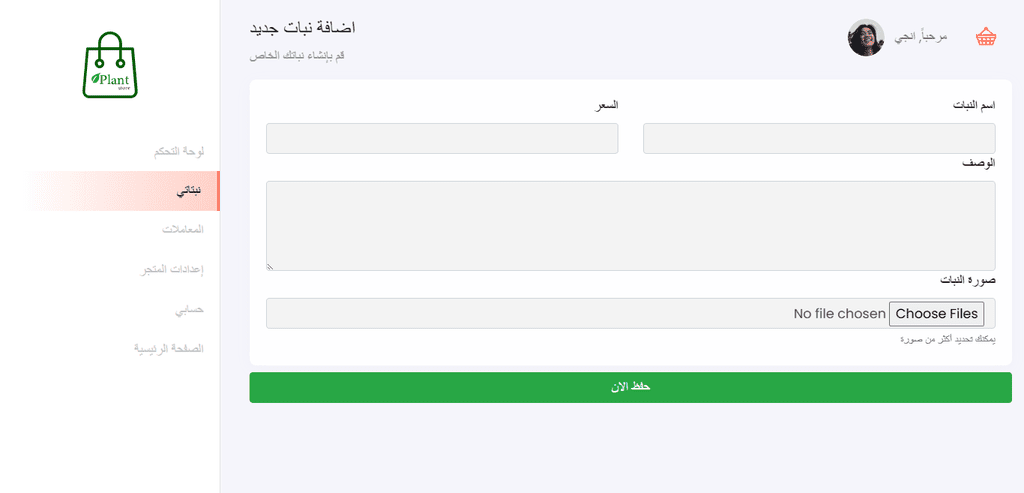Focus the السعر price input field
This screenshot has width=1024, height=493.
(442, 138)
